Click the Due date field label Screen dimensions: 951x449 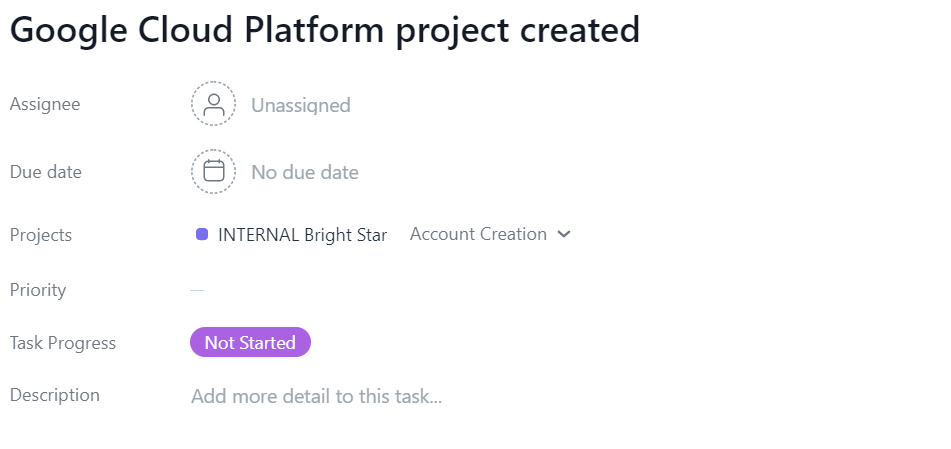coord(46,172)
